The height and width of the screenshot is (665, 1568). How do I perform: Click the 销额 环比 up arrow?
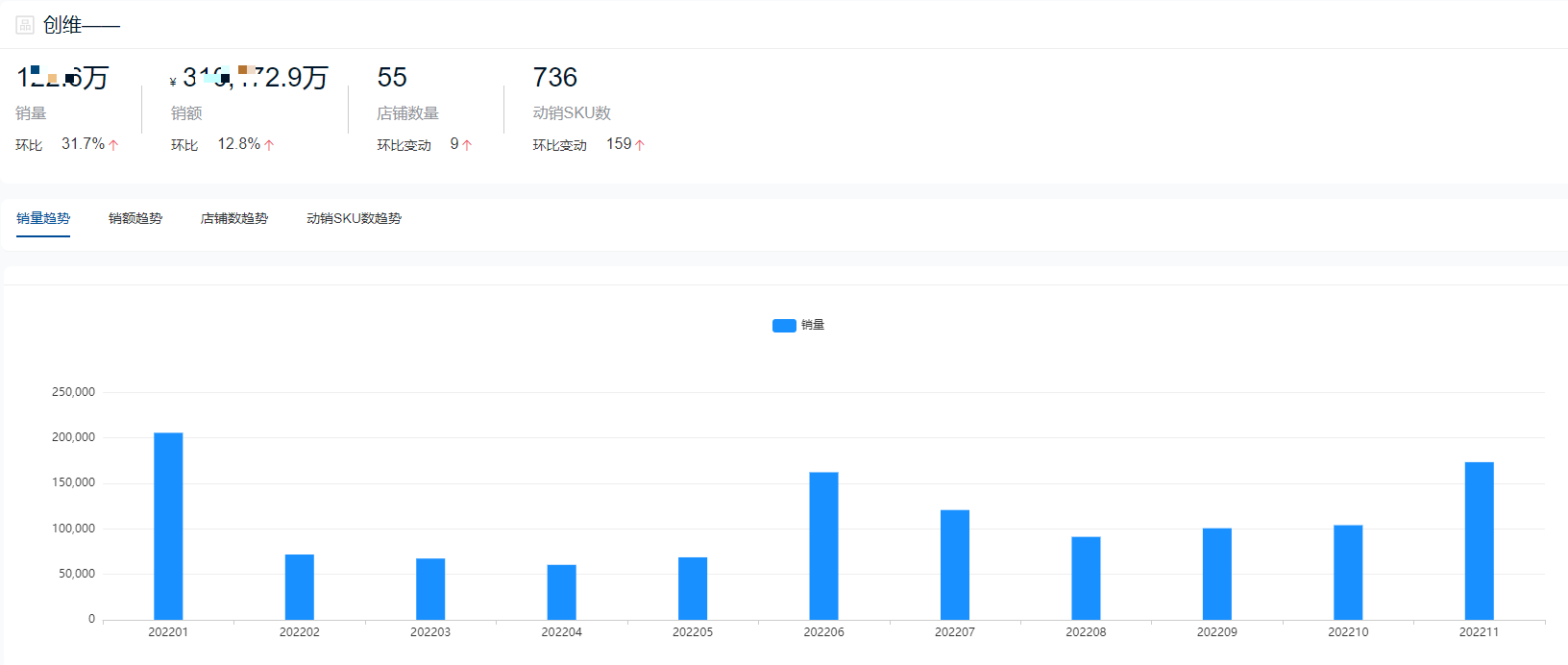pyautogui.click(x=269, y=145)
